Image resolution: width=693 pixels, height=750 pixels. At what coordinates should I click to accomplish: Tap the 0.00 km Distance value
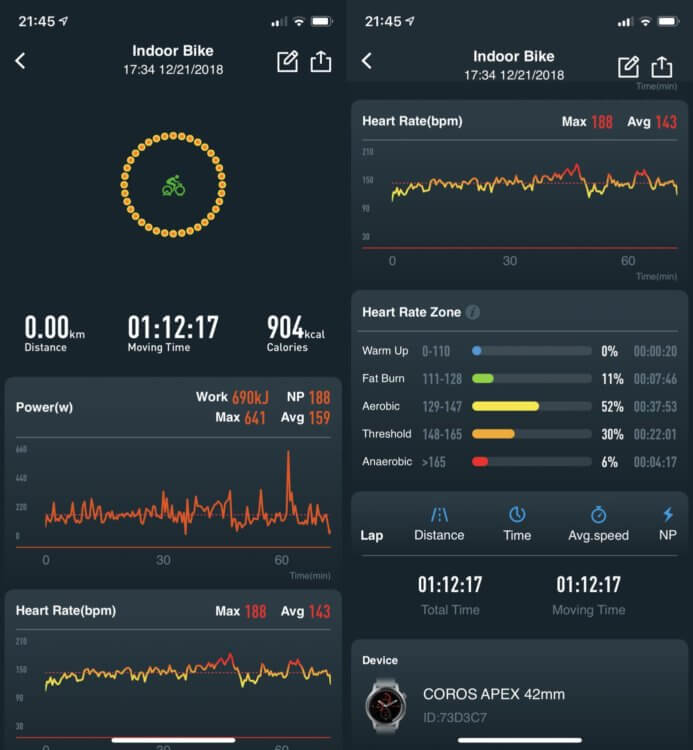click(50, 328)
